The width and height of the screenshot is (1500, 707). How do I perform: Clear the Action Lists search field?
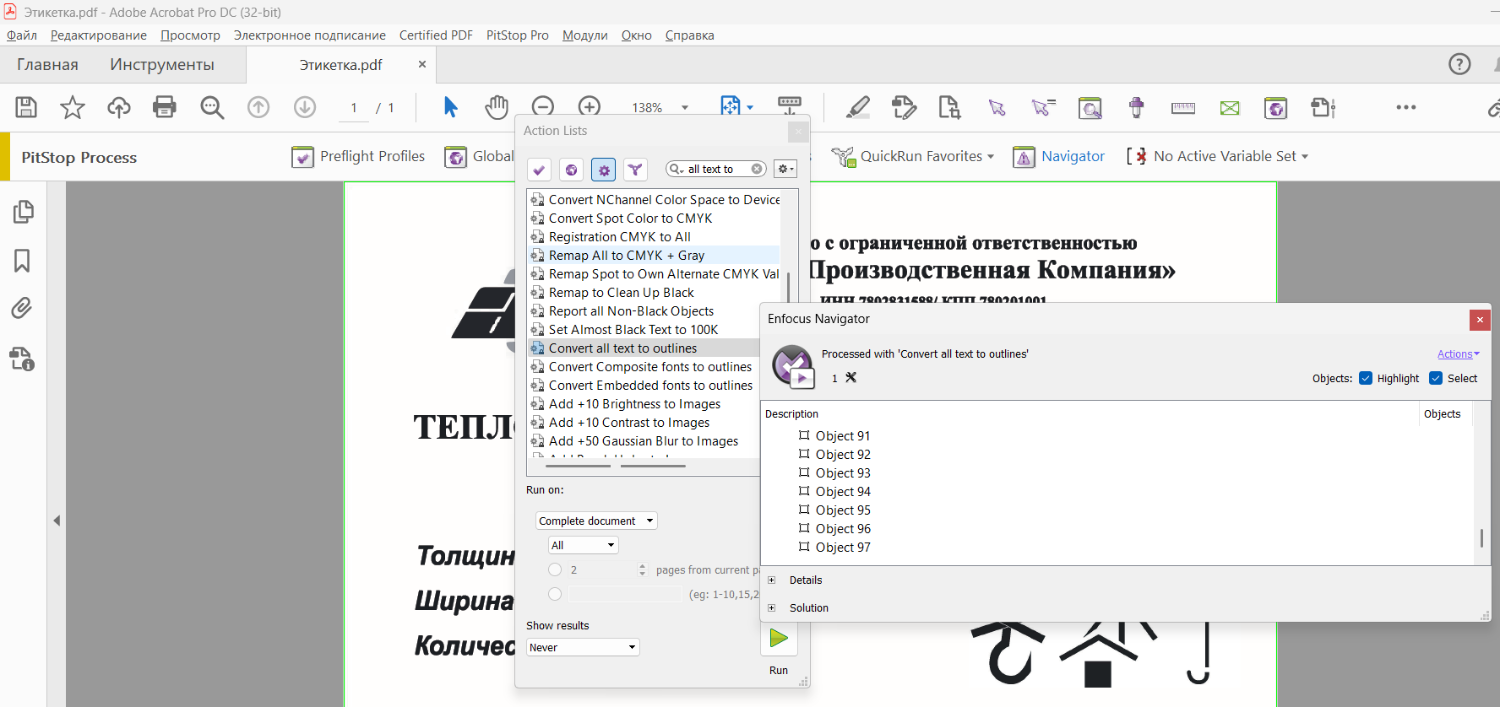pos(757,170)
